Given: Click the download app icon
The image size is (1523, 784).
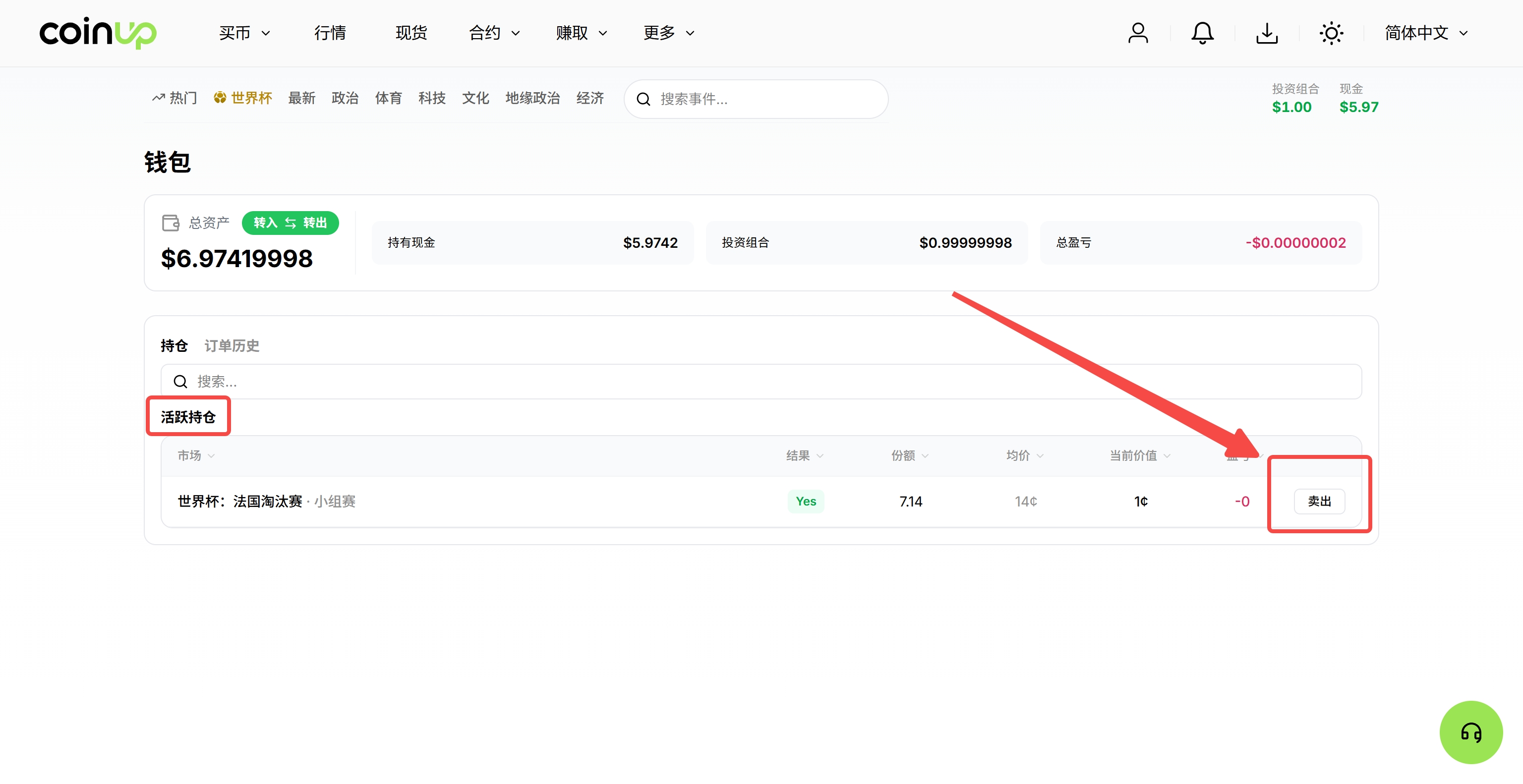Looking at the screenshot, I should (x=1266, y=33).
